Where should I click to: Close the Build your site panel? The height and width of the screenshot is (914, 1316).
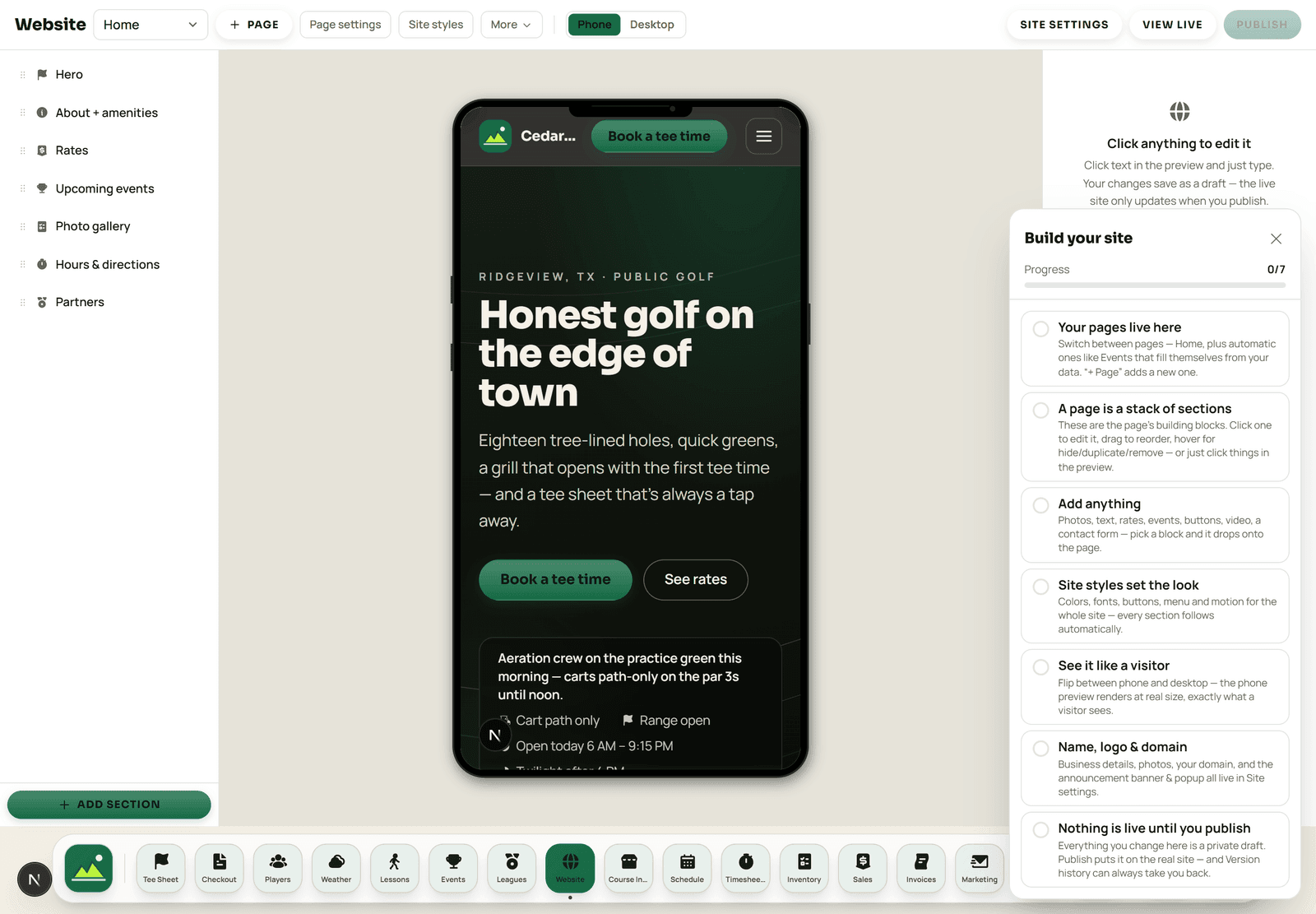(x=1276, y=239)
